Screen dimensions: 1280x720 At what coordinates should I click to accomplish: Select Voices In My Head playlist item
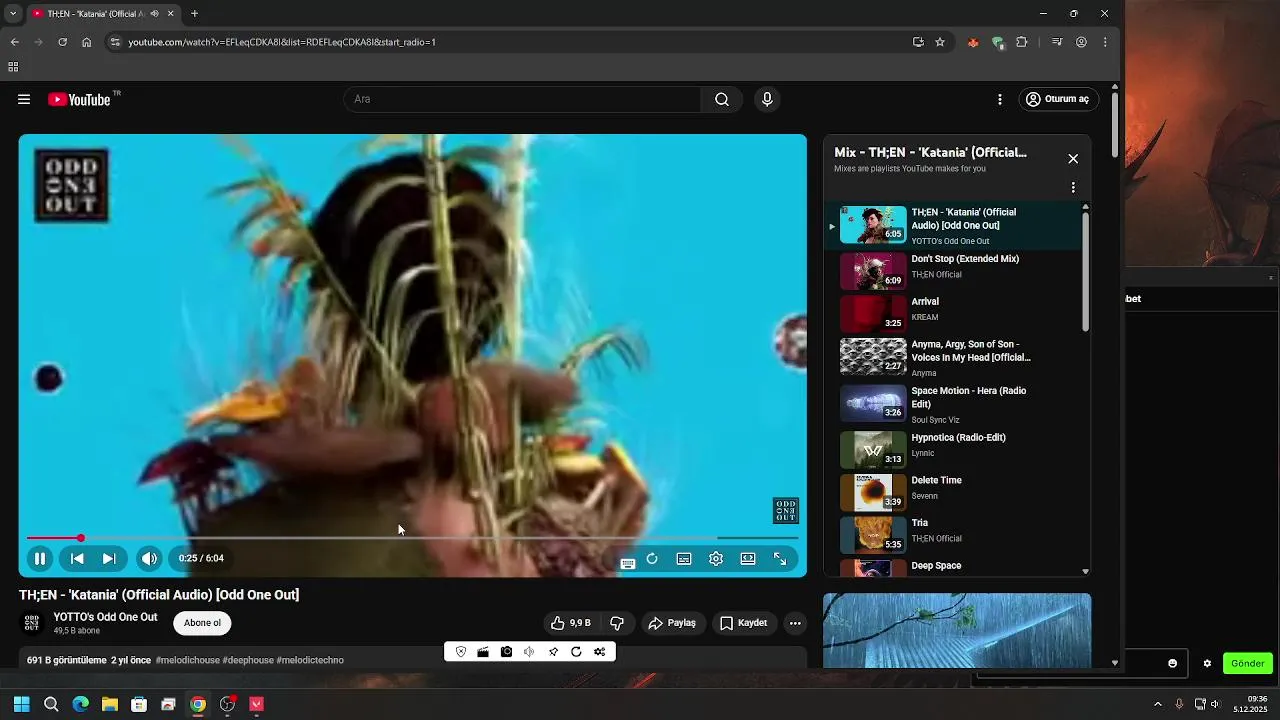point(953,357)
